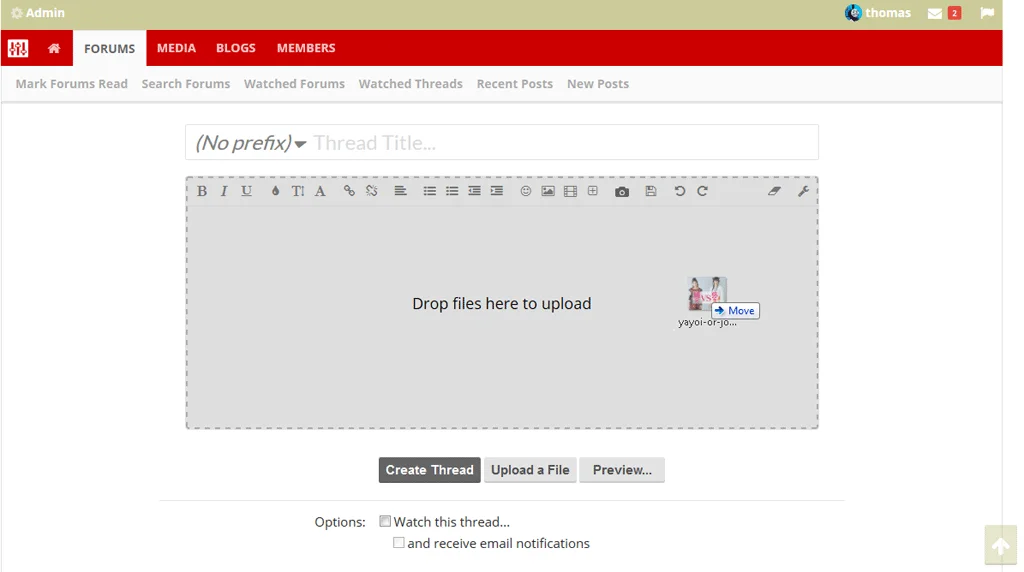1024x572 pixels.
Task: Click the Create Thread button
Action: [429, 470]
